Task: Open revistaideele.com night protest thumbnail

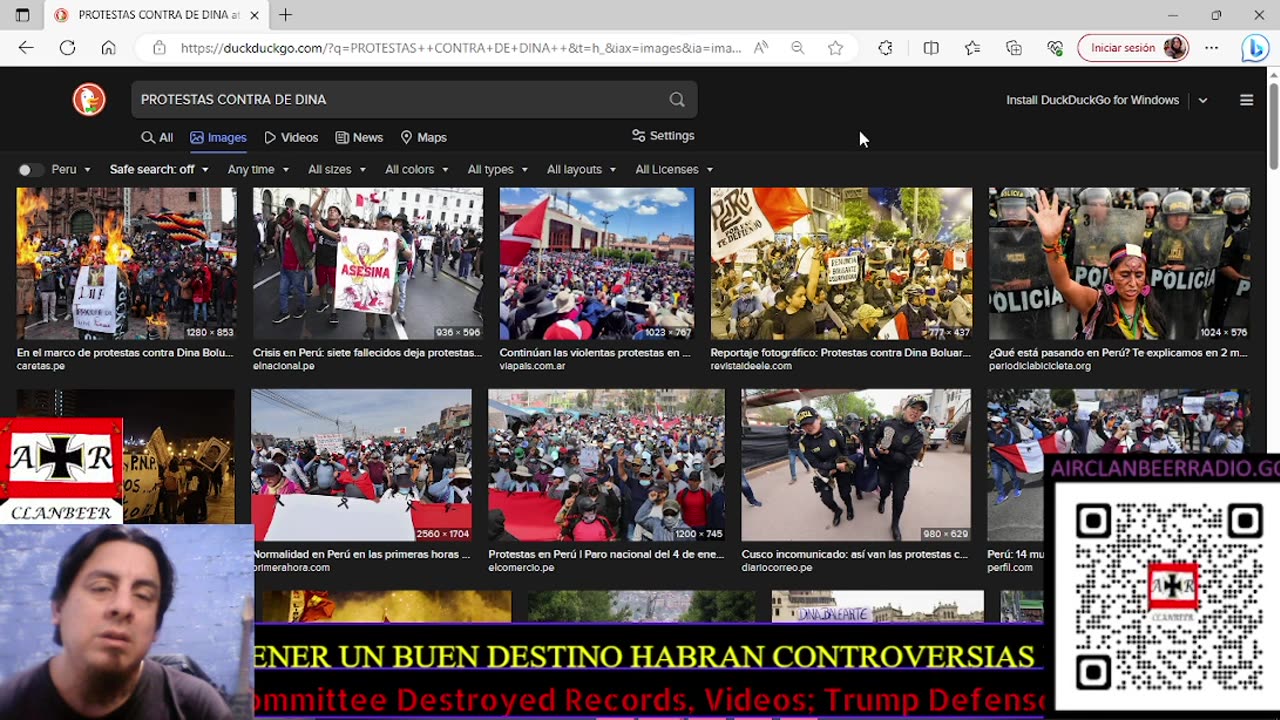Action: pyautogui.click(x=841, y=264)
